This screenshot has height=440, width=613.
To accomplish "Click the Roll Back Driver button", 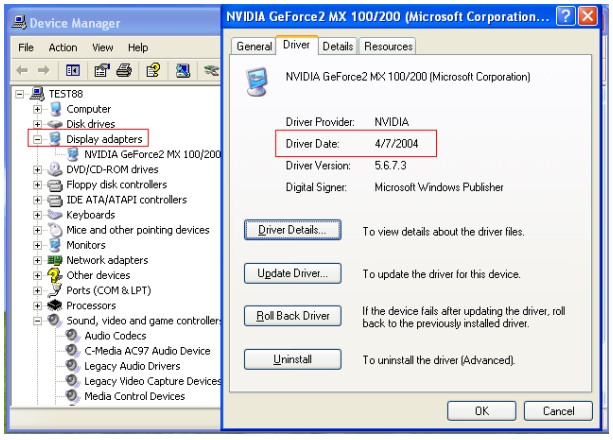I will point(292,316).
